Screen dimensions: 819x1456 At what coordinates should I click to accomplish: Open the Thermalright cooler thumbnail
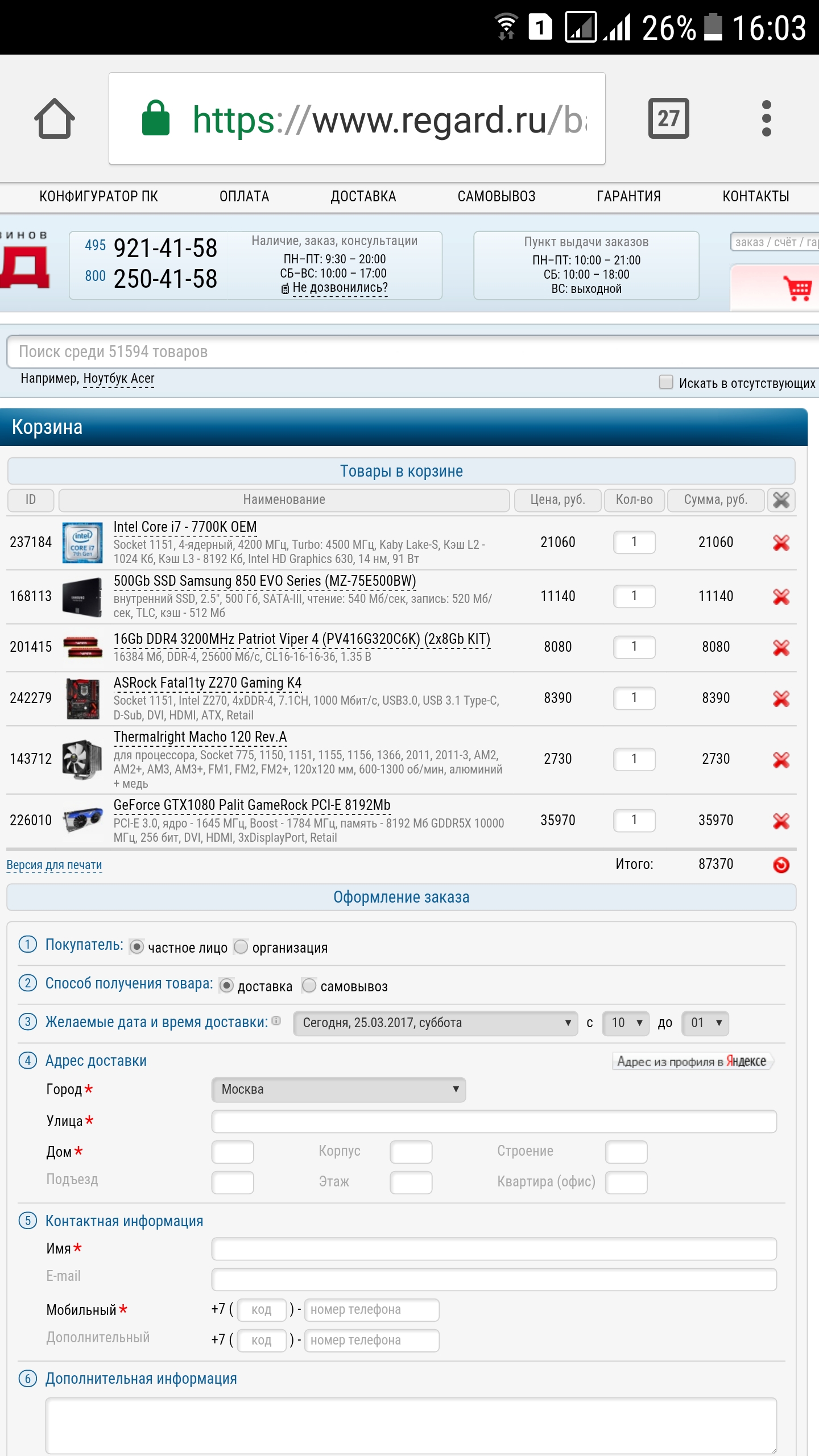point(82,759)
